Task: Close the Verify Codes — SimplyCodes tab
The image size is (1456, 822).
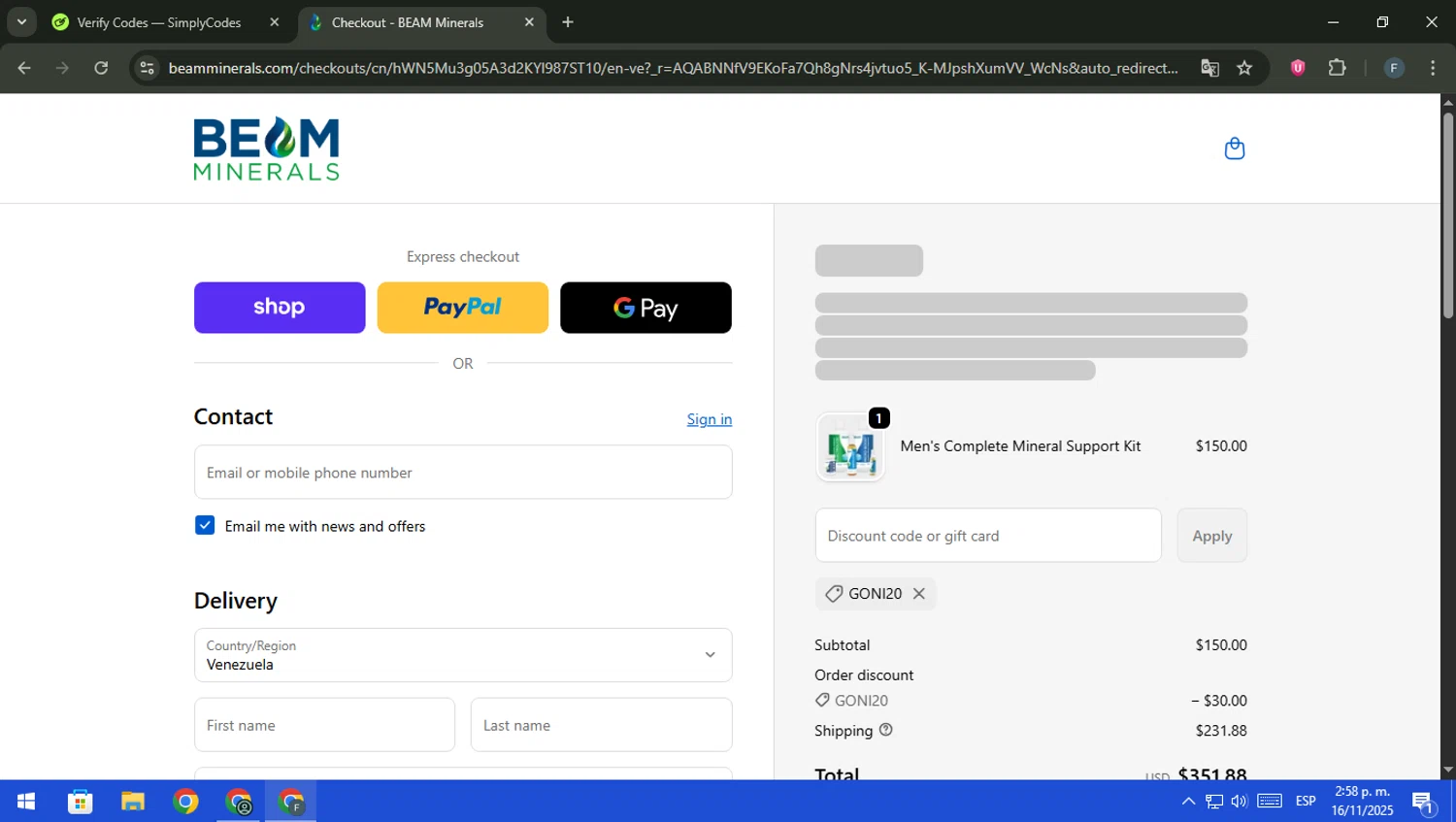Action: pos(275,22)
